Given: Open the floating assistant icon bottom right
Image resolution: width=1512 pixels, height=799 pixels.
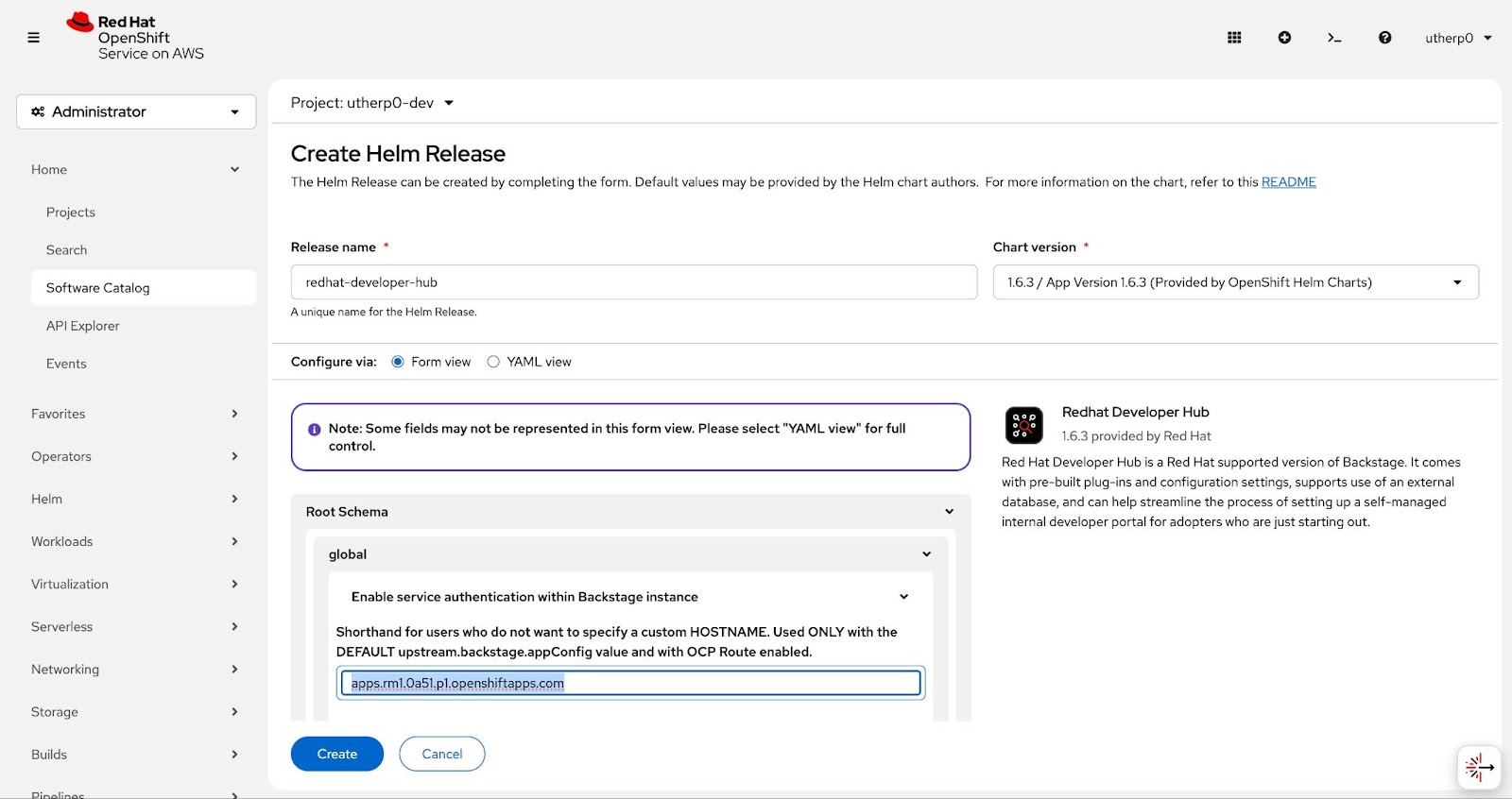Looking at the screenshot, I should tap(1479, 768).
